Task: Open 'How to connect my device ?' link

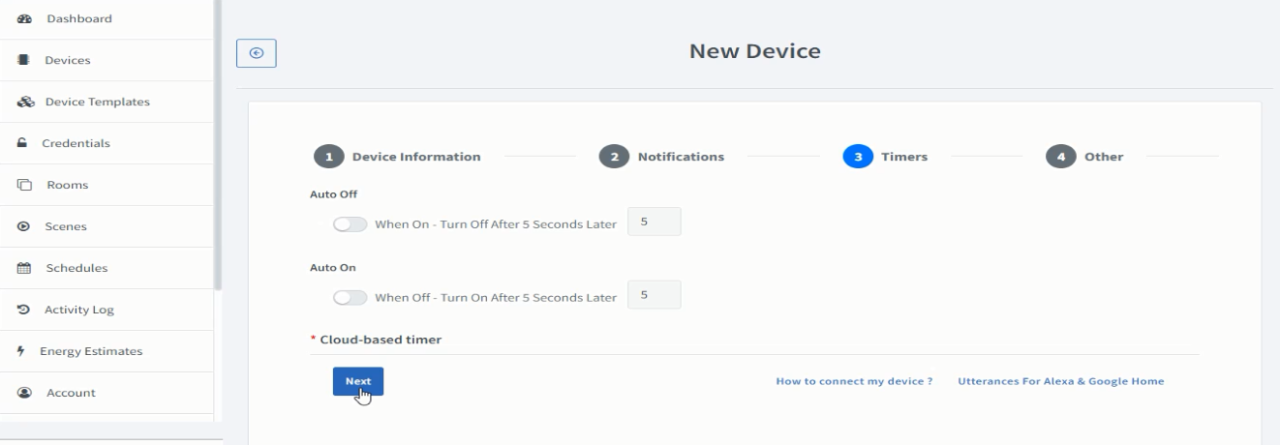Action: tap(854, 382)
